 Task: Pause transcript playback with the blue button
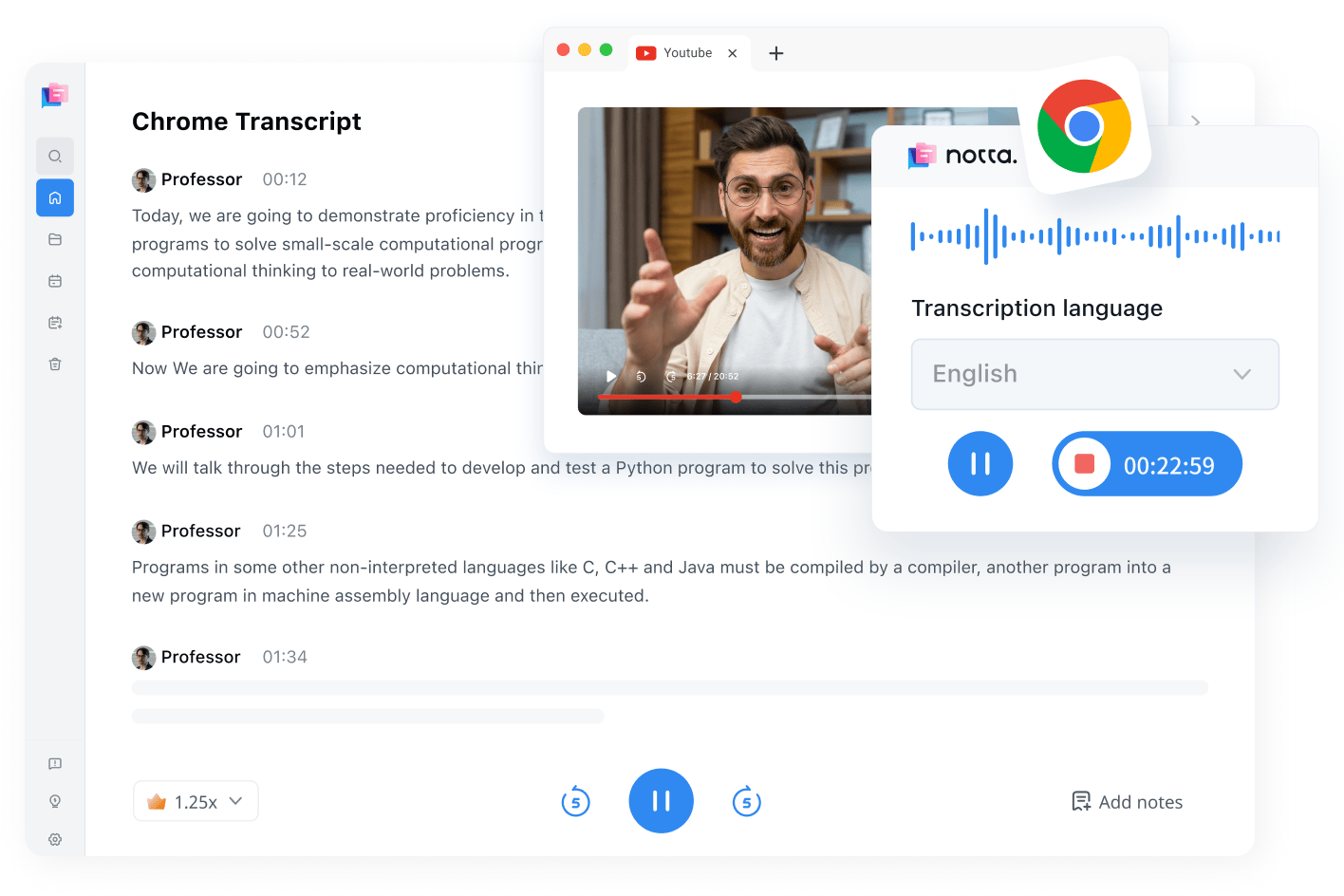(661, 800)
